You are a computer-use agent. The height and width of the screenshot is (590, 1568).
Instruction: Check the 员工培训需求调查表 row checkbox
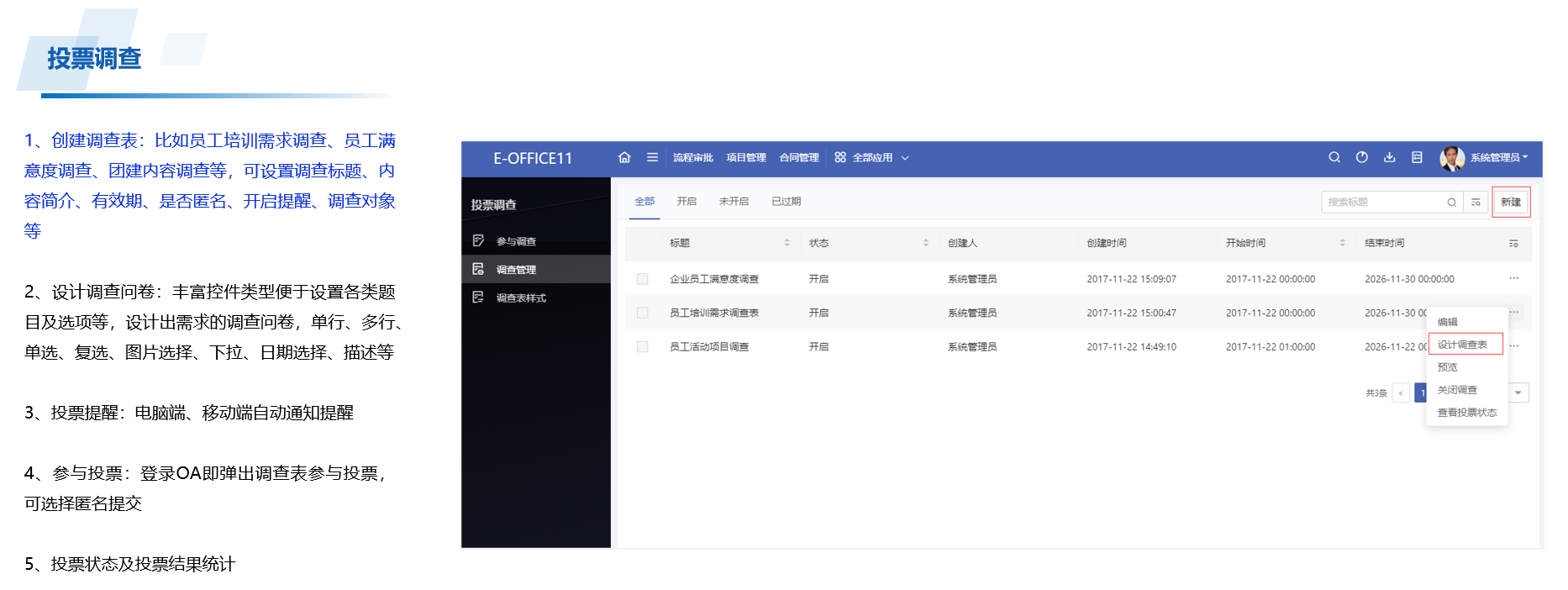[643, 313]
